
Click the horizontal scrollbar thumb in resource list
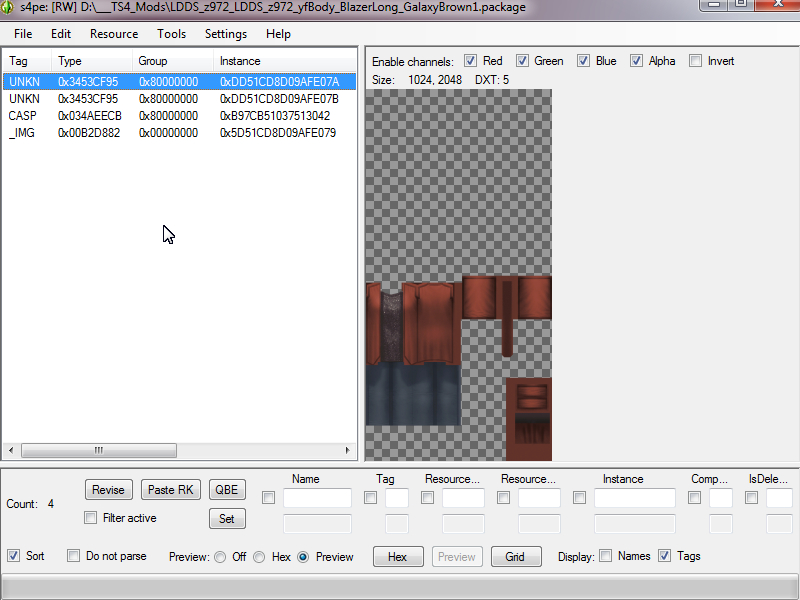coord(99,450)
